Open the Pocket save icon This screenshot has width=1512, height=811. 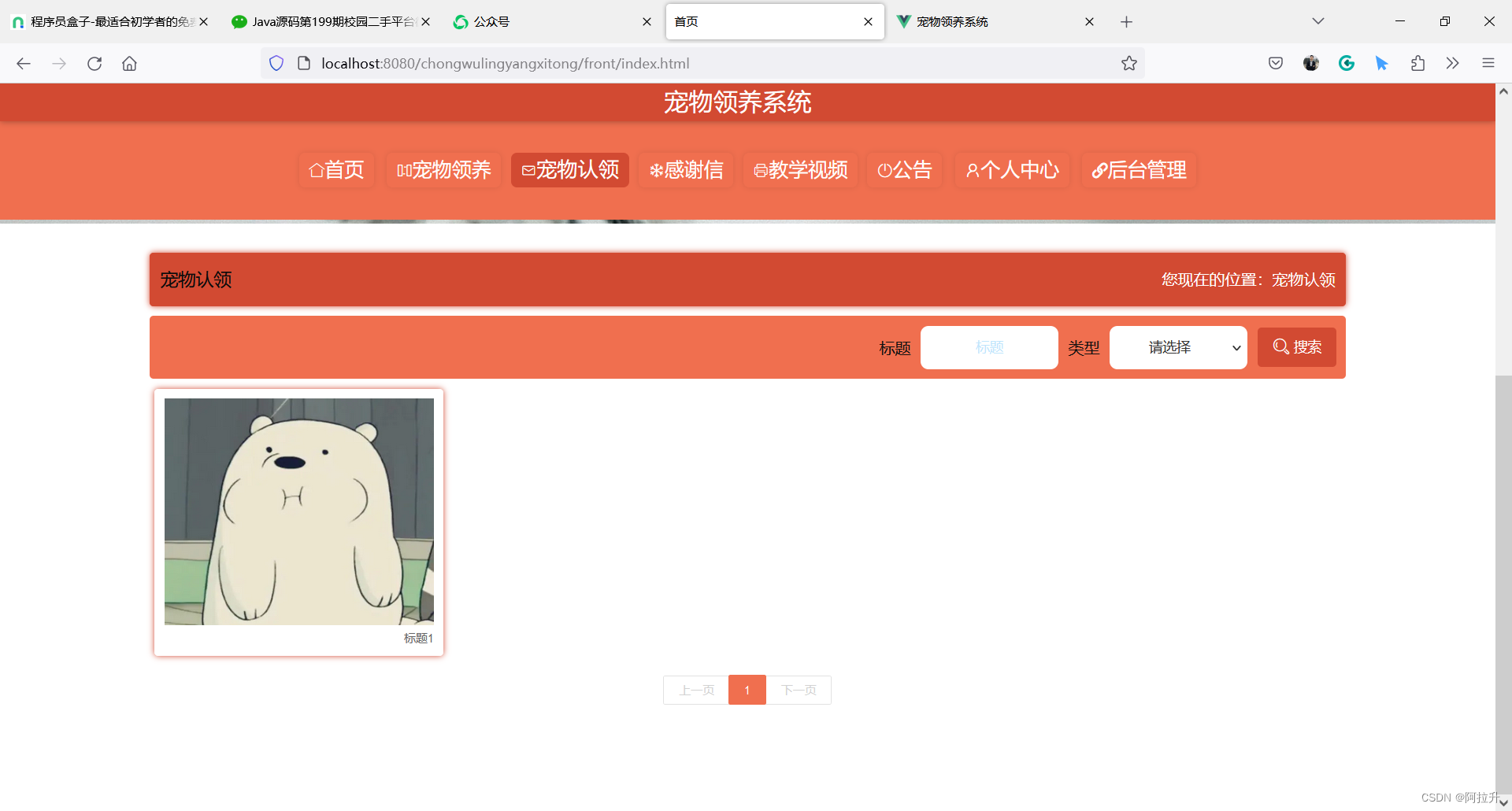pyautogui.click(x=1276, y=64)
